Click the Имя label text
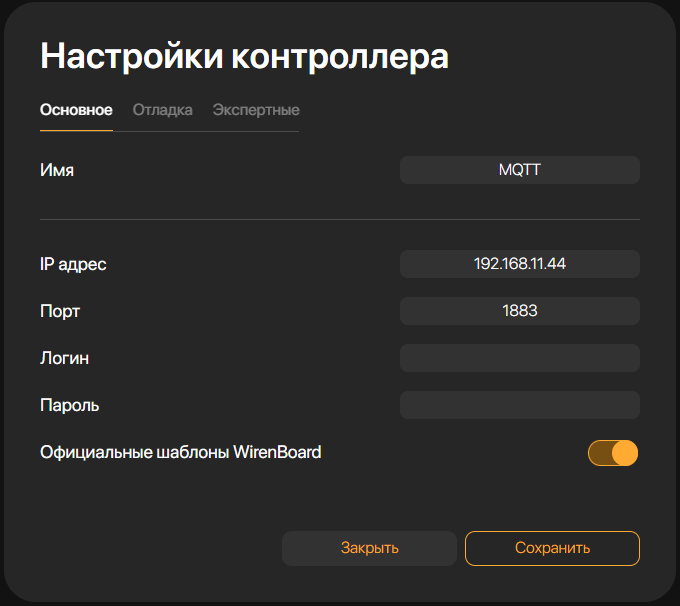This screenshot has height=606, width=680. tap(57, 171)
